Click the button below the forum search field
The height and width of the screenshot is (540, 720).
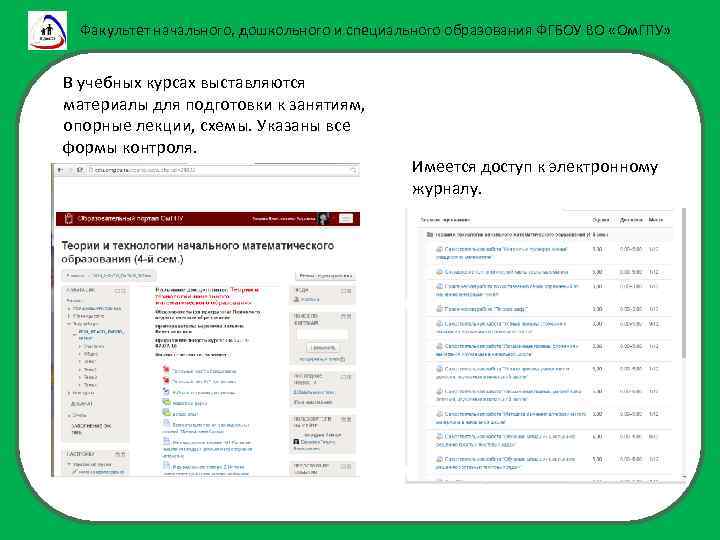pyautogui.click(x=322, y=348)
